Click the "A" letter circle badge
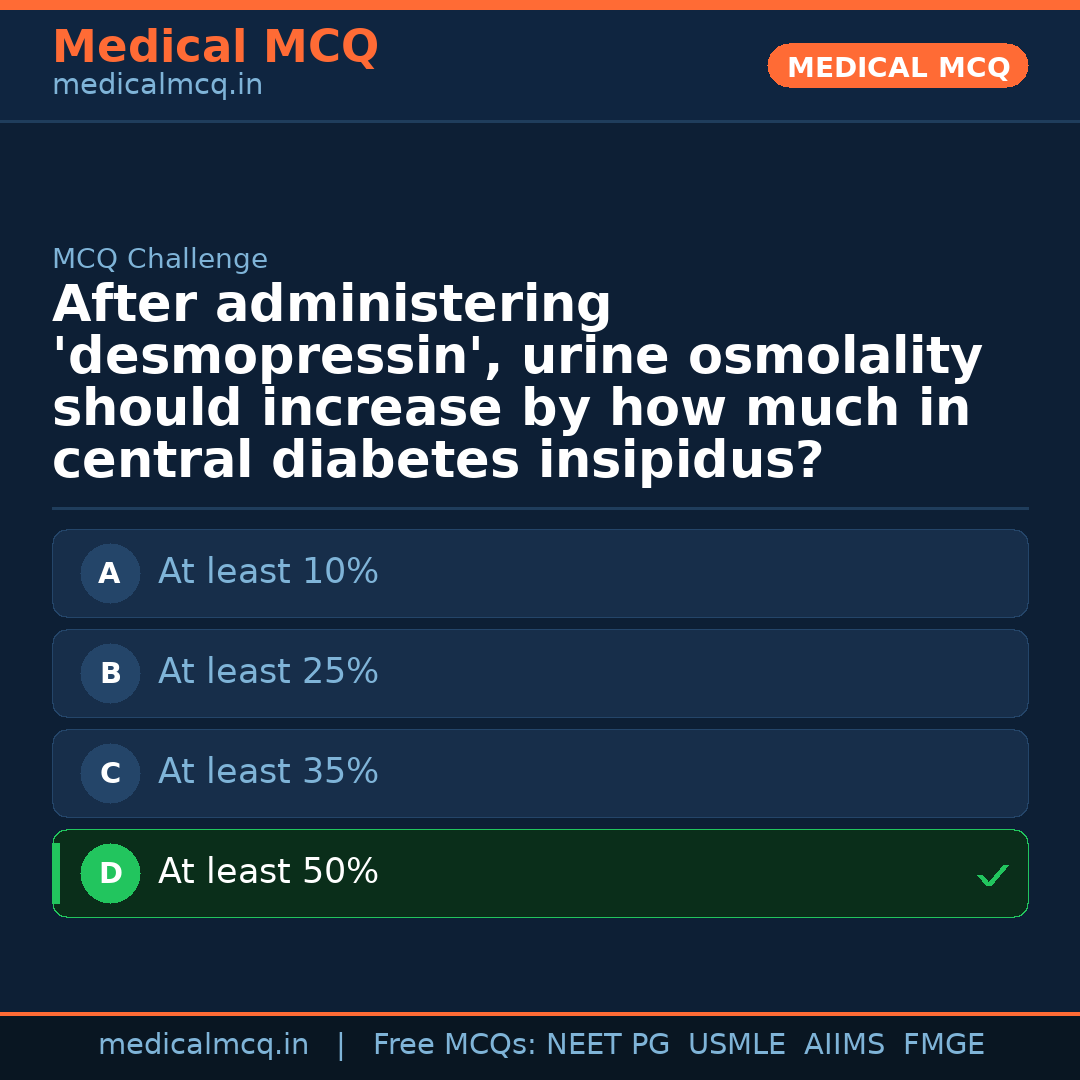 (x=110, y=573)
